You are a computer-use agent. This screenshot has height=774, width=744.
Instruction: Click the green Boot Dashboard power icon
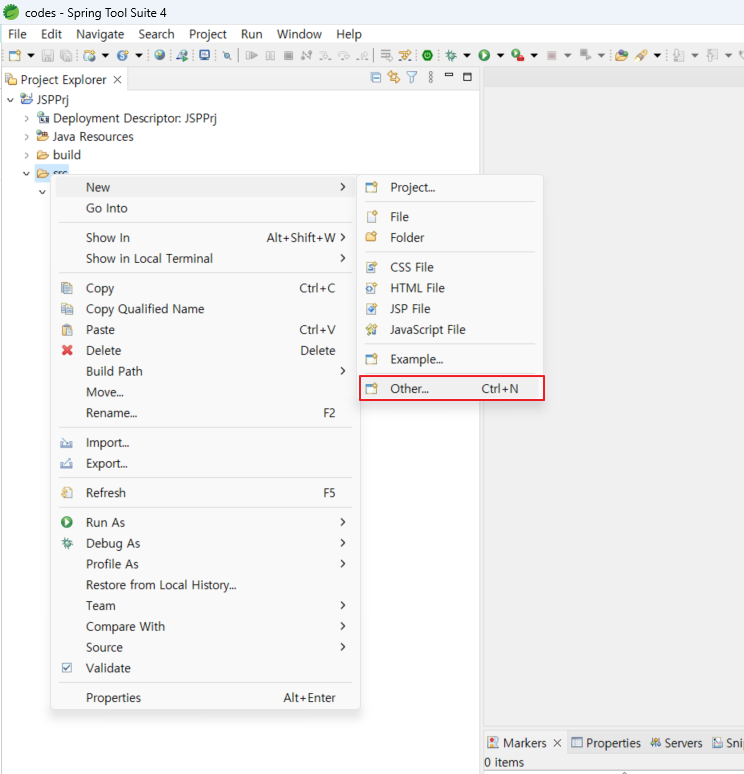tap(428, 55)
